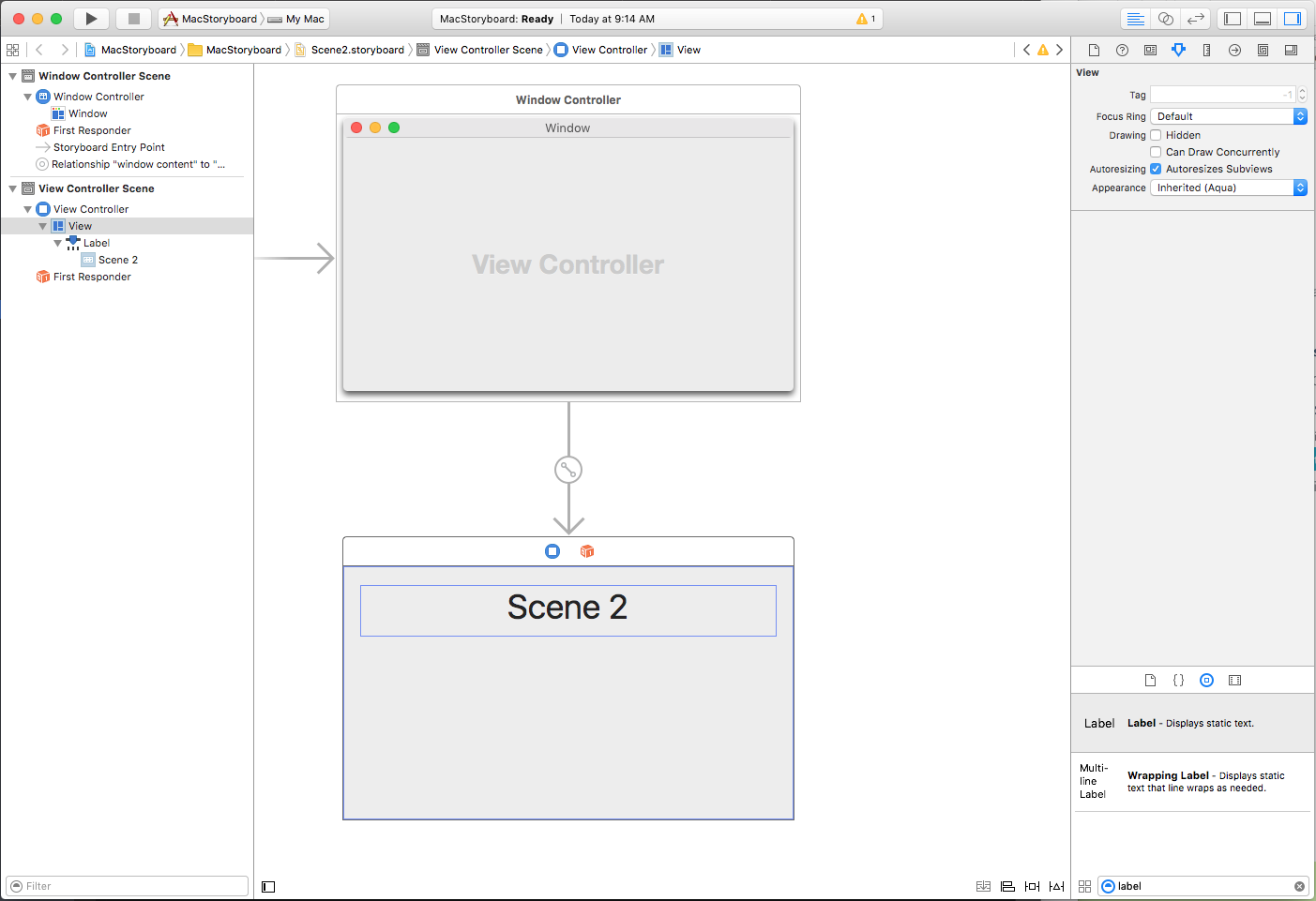The width and height of the screenshot is (1316, 901).
Task: Disable Autoresizes Subviews
Action: (1156, 169)
